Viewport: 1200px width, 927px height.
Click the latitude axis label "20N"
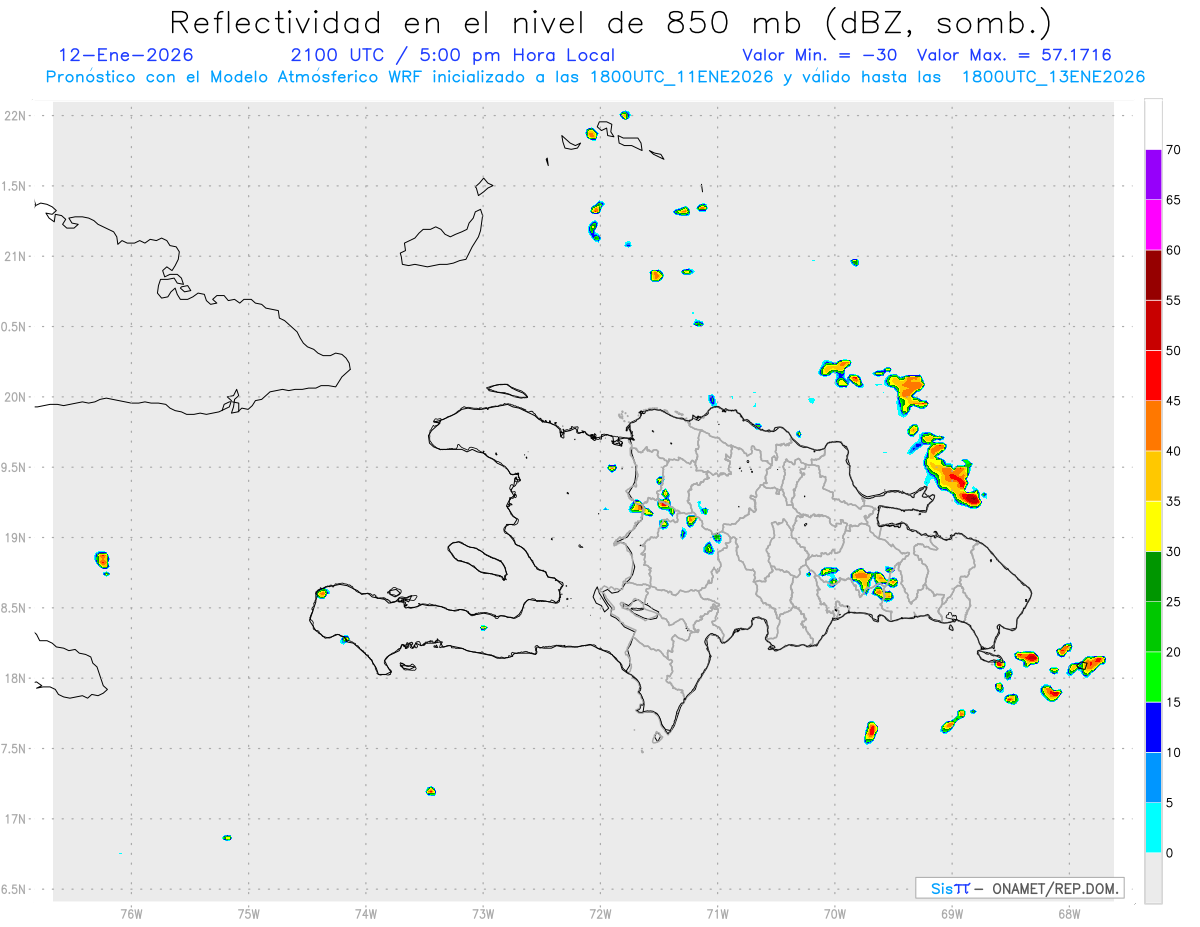[x=16, y=397]
